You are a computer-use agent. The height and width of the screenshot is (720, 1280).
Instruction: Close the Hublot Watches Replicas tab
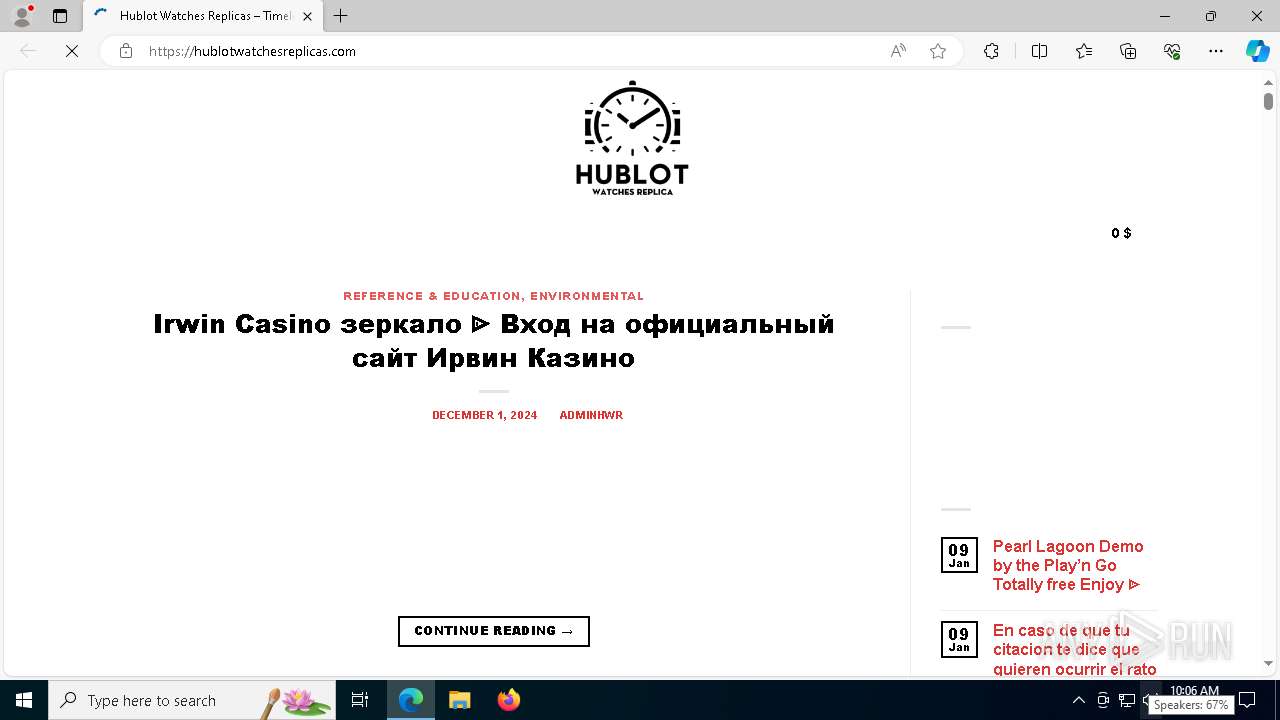point(307,16)
